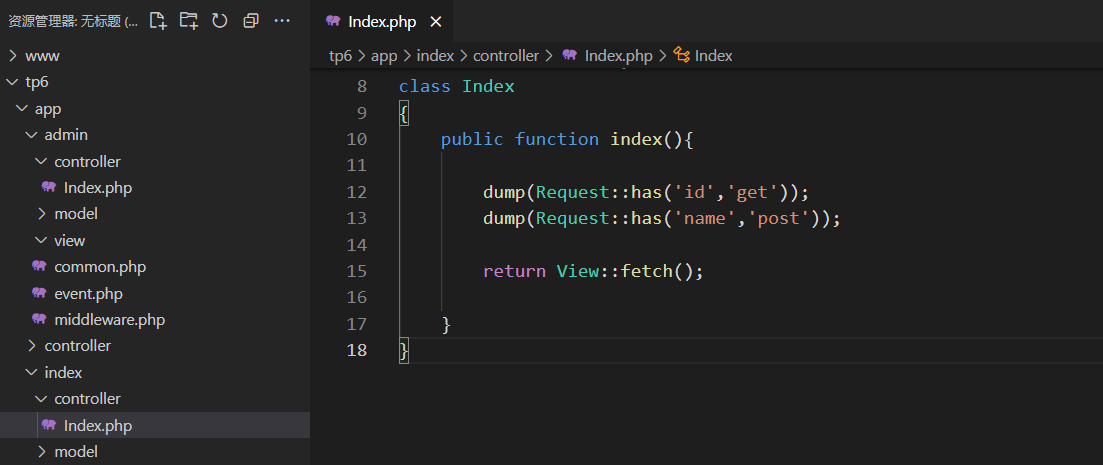Screen dimensions: 1103x465
Task: Click the 'name' string on line 13
Action: [705, 219]
